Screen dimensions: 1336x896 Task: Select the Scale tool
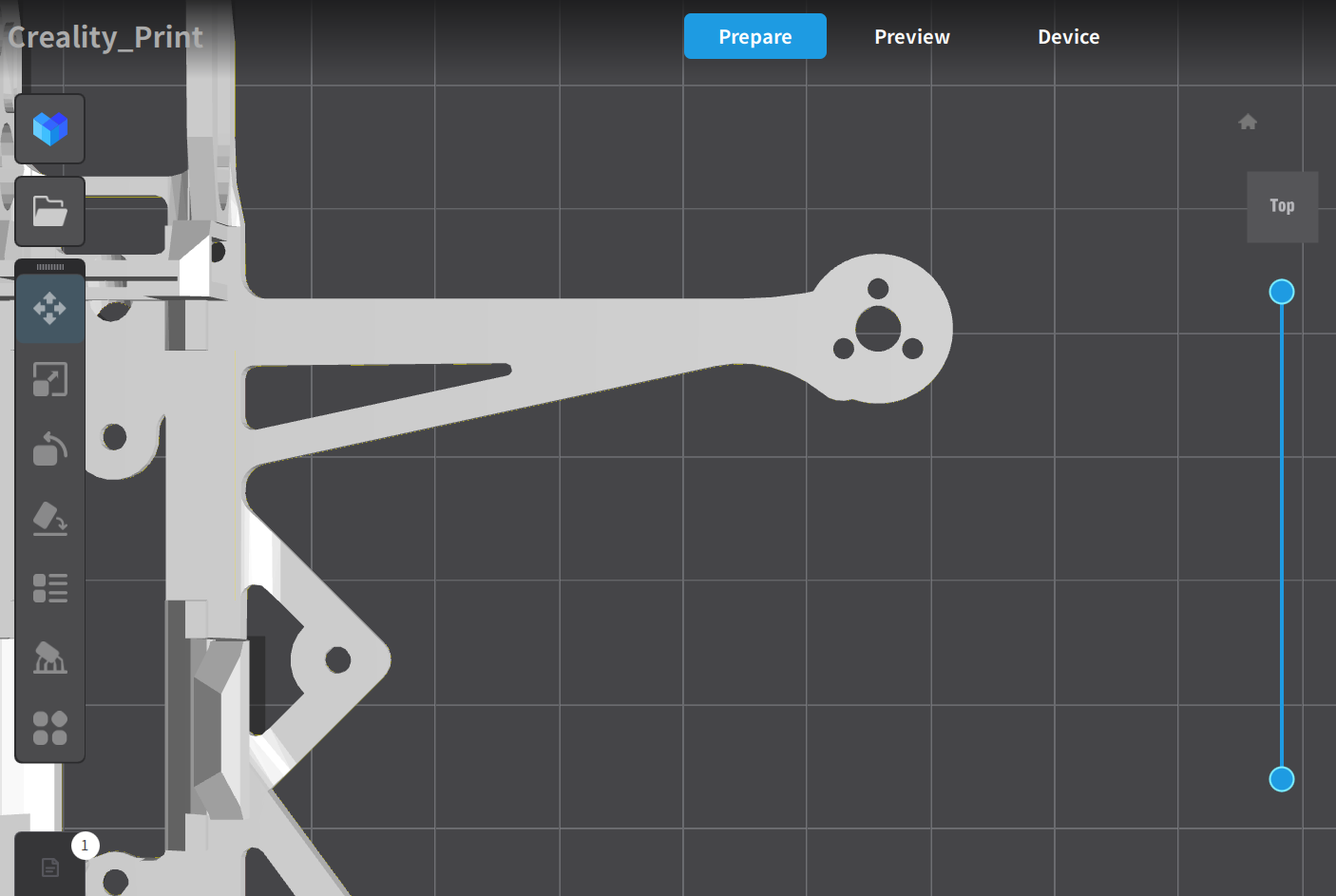click(50, 379)
